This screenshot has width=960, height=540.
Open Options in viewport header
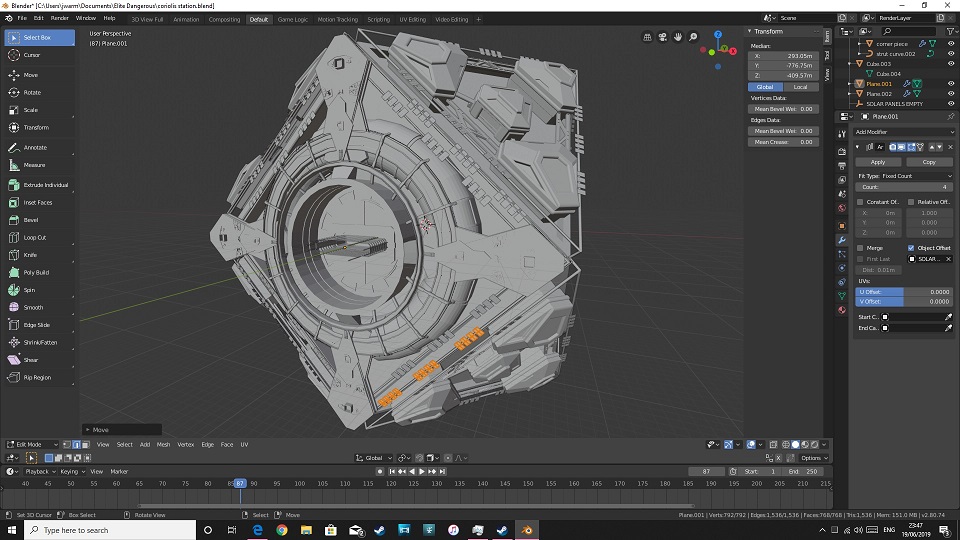813,458
